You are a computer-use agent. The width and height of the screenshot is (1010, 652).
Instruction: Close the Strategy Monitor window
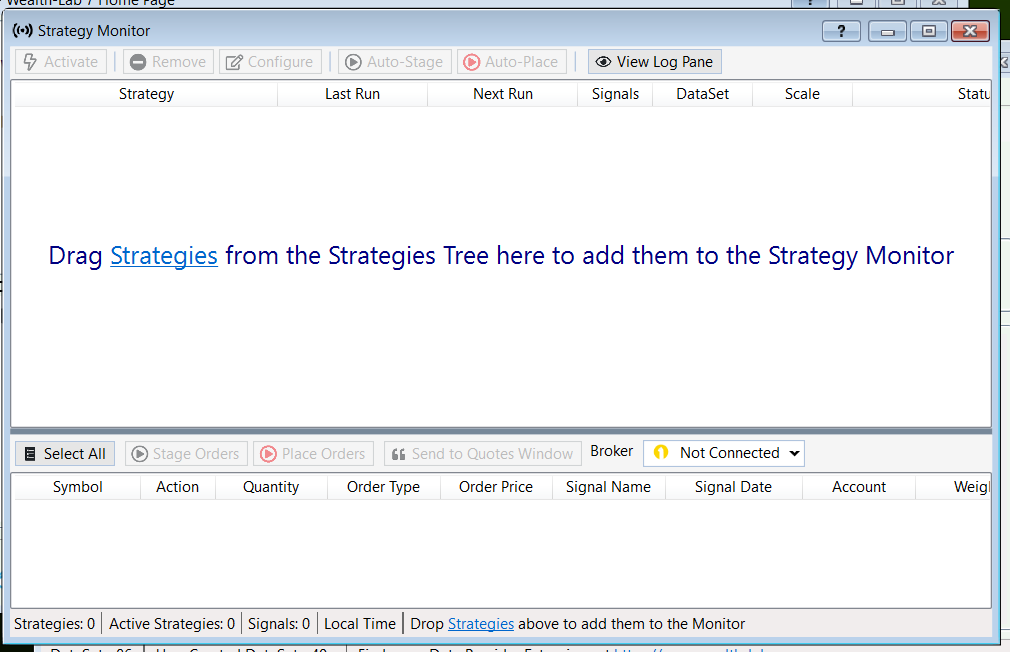coord(970,31)
